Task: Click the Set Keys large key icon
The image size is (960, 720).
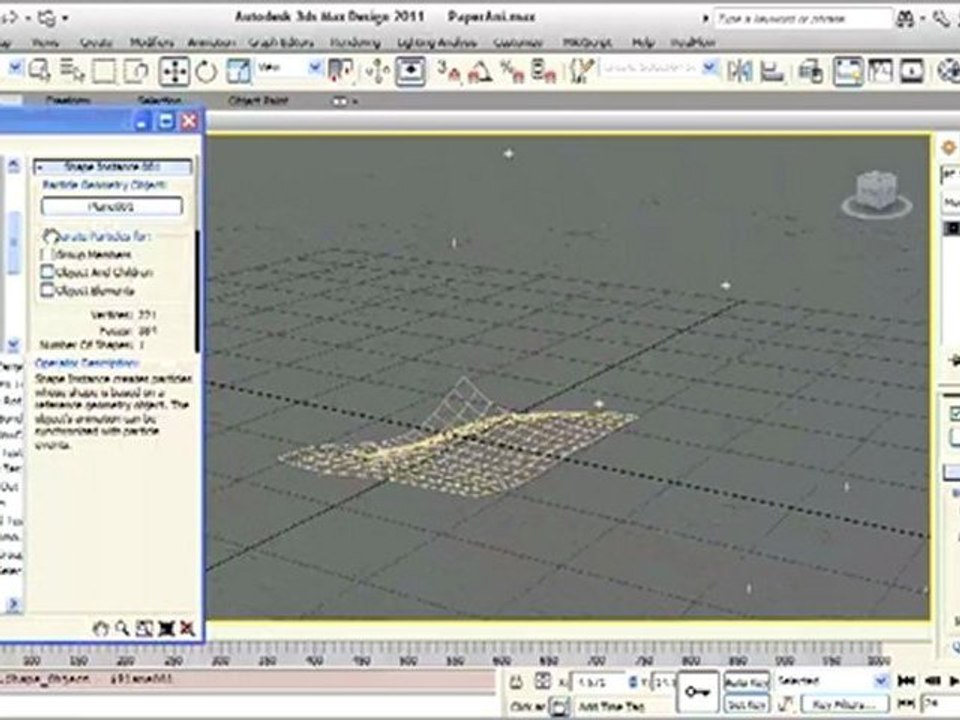Action: click(x=698, y=692)
